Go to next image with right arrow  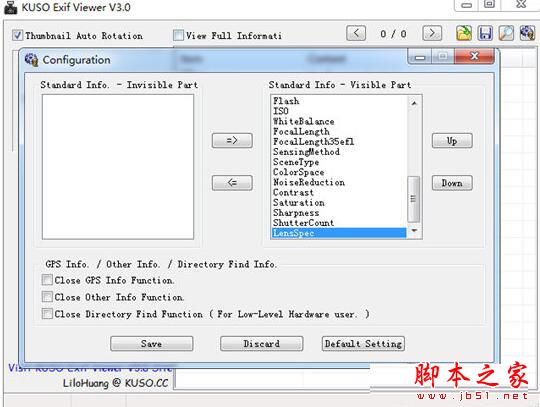(x=432, y=33)
